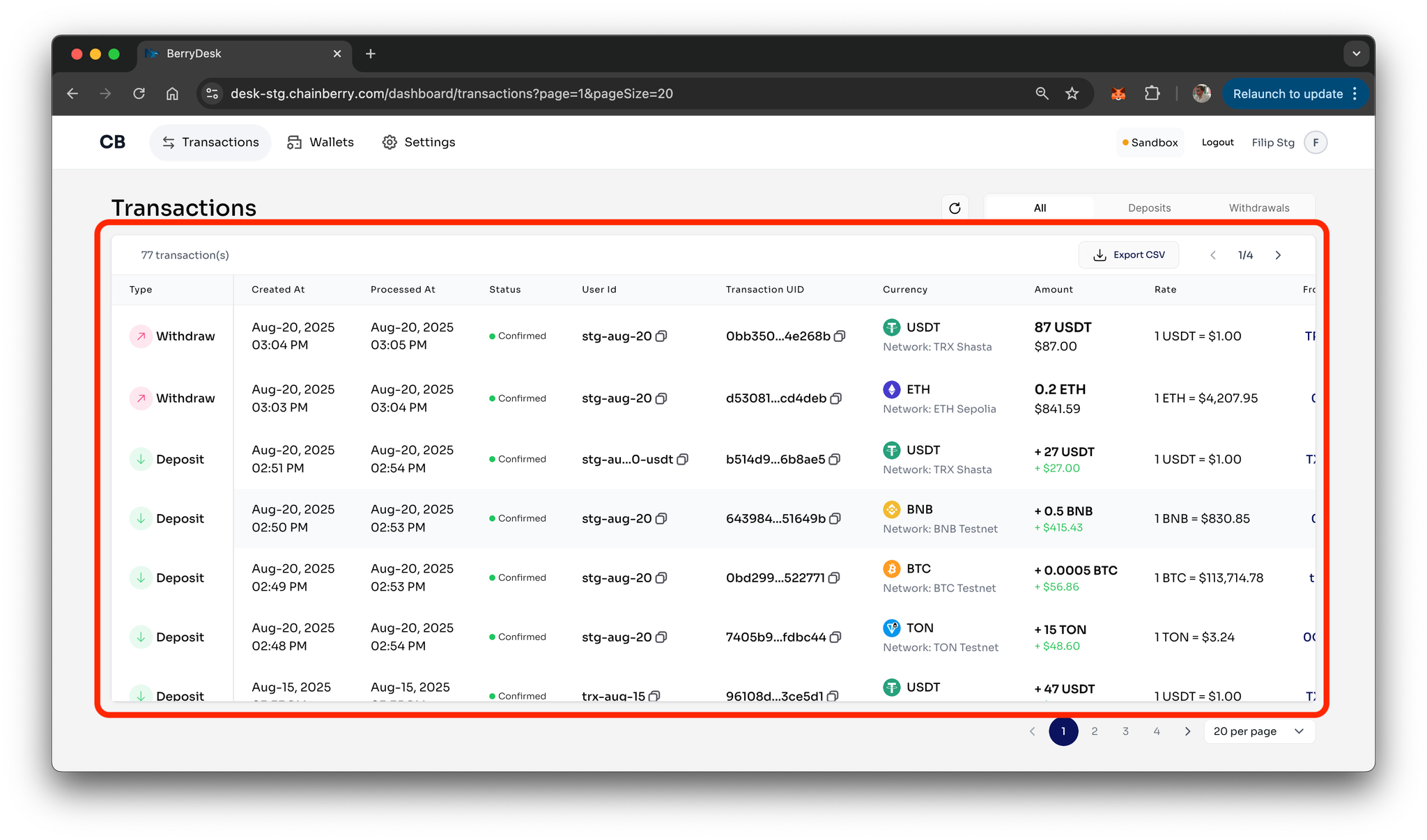1427x840 pixels.
Task: Open the Wallets navigation item
Action: pos(321,142)
